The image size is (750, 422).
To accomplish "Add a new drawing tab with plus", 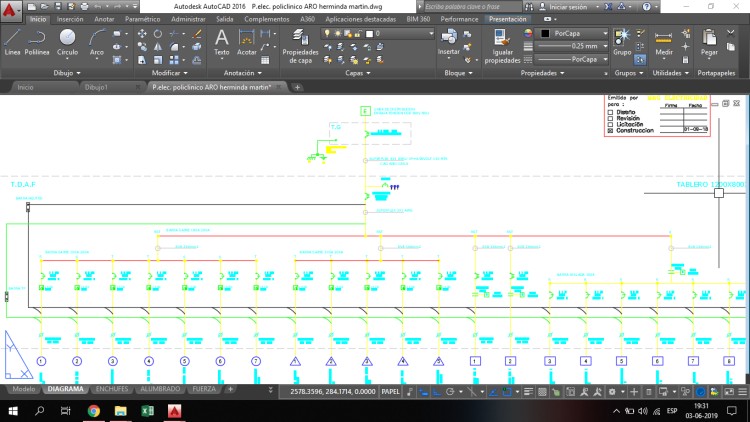I will pos(297,87).
